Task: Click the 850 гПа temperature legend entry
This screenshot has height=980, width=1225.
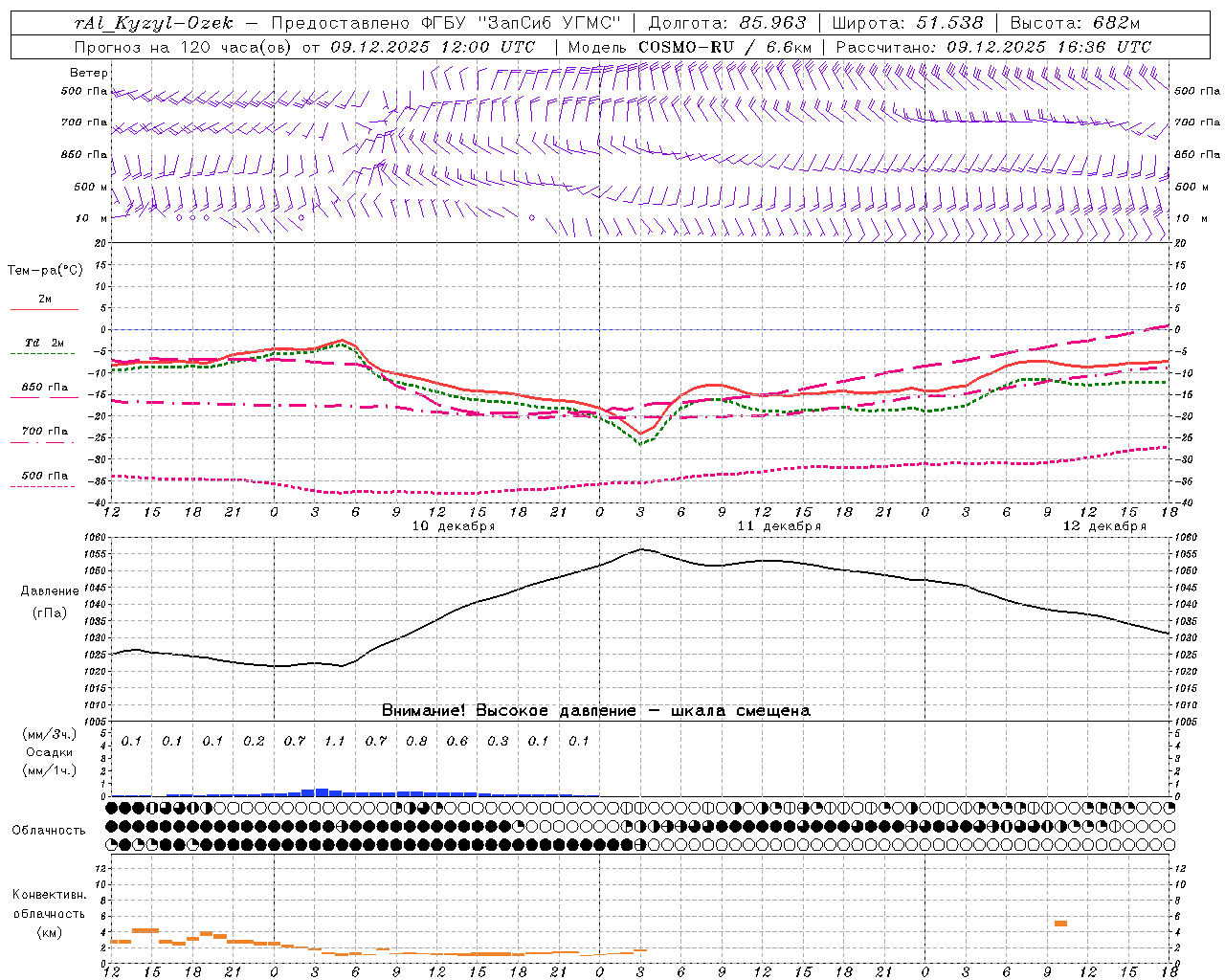Action: point(45,388)
